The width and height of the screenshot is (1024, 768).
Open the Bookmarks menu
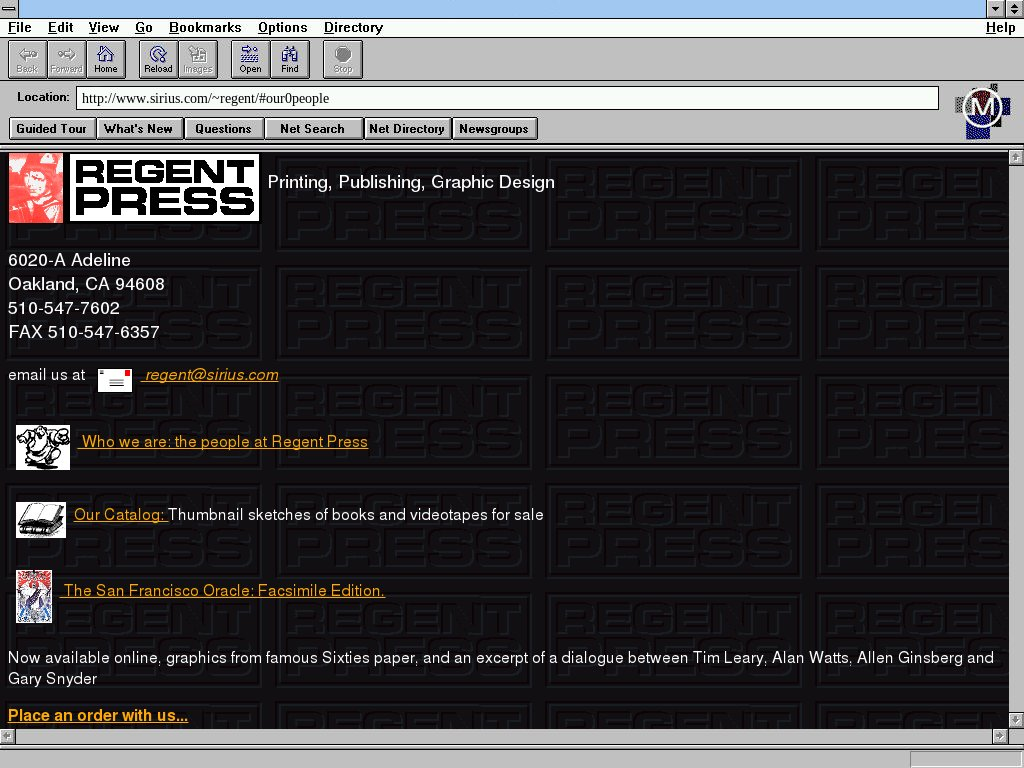(205, 28)
